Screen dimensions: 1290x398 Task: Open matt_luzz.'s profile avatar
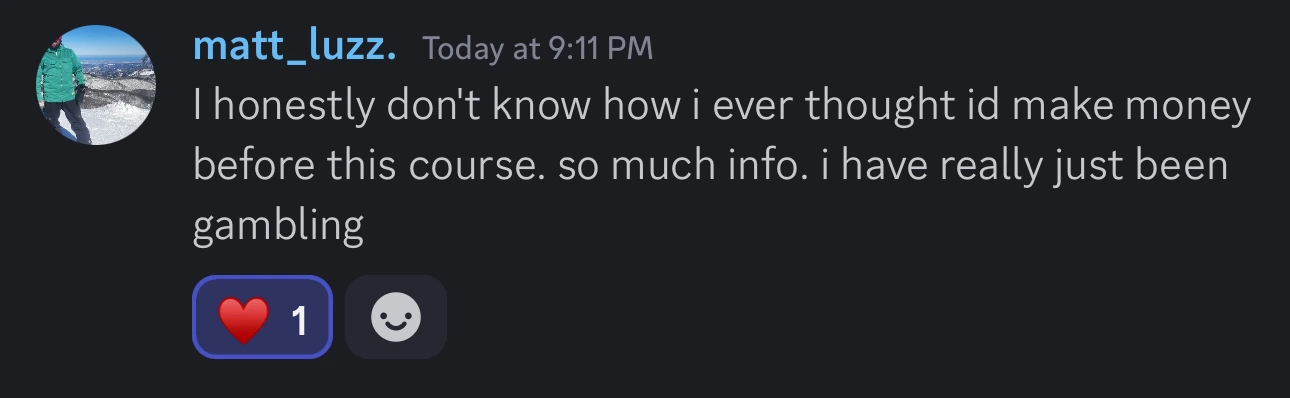click(96, 85)
